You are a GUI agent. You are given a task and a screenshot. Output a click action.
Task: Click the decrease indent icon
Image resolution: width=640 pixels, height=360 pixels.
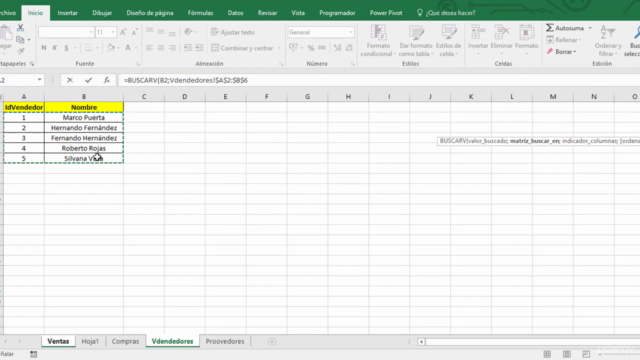coord(188,48)
